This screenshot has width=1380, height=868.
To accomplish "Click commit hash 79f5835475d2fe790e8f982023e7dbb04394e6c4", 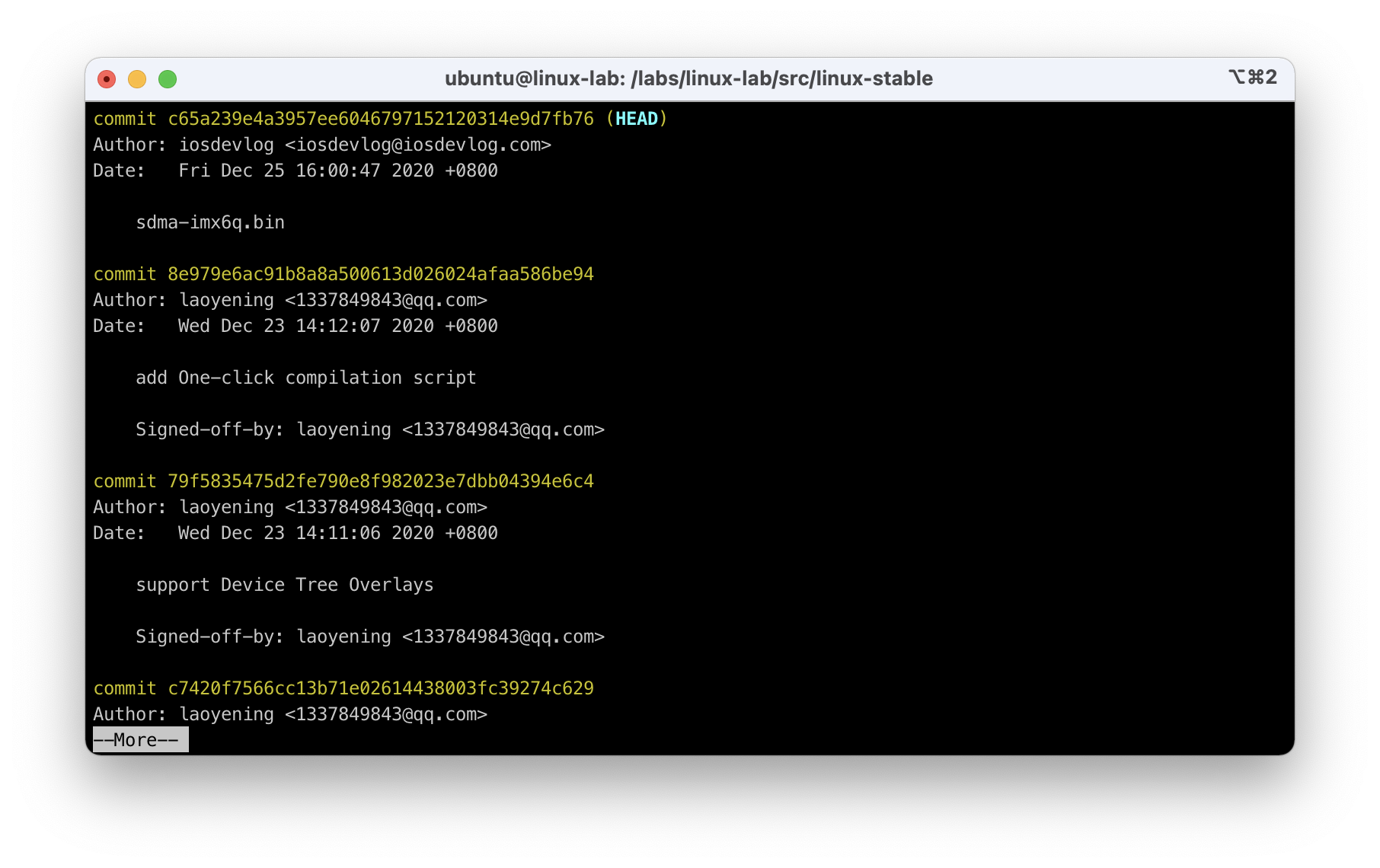I will tap(381, 481).
